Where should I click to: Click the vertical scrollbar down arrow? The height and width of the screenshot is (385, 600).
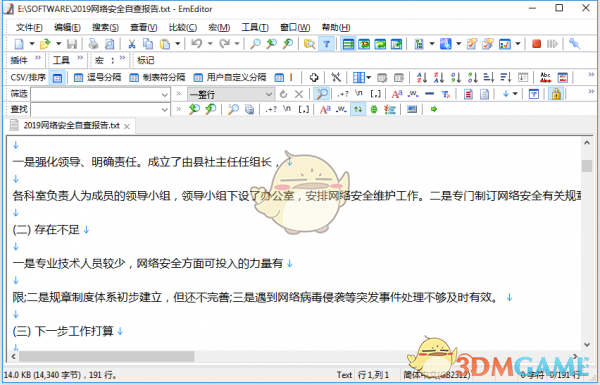587,344
